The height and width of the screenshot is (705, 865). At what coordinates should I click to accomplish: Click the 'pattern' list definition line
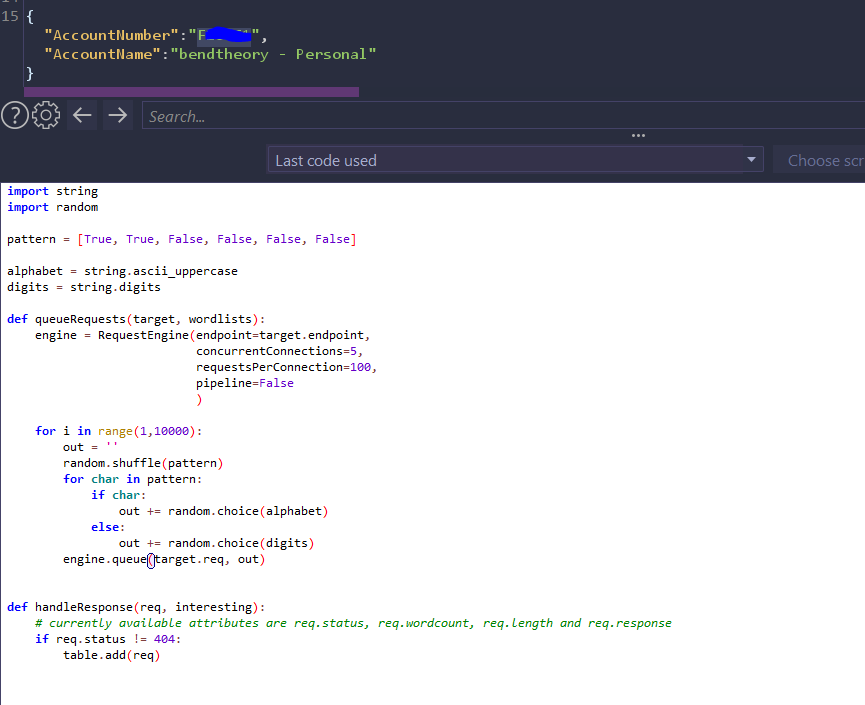point(181,239)
